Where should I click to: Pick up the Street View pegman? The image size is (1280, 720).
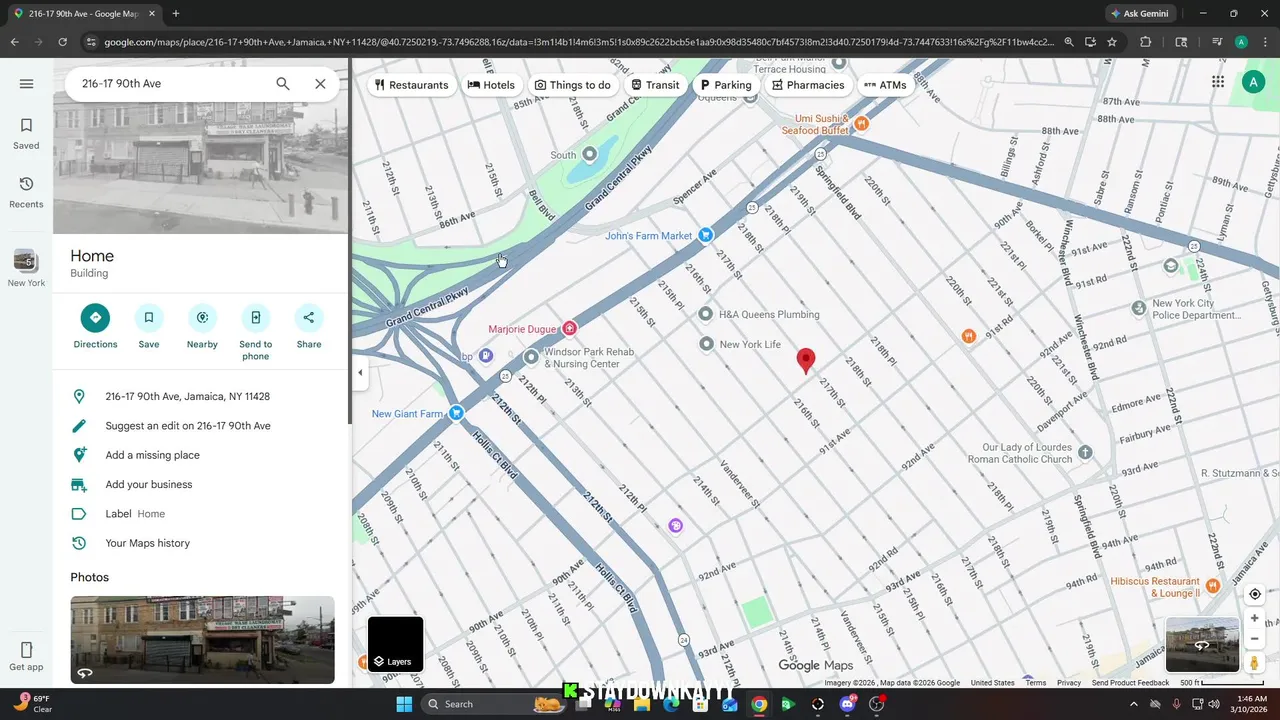tap(1255, 663)
